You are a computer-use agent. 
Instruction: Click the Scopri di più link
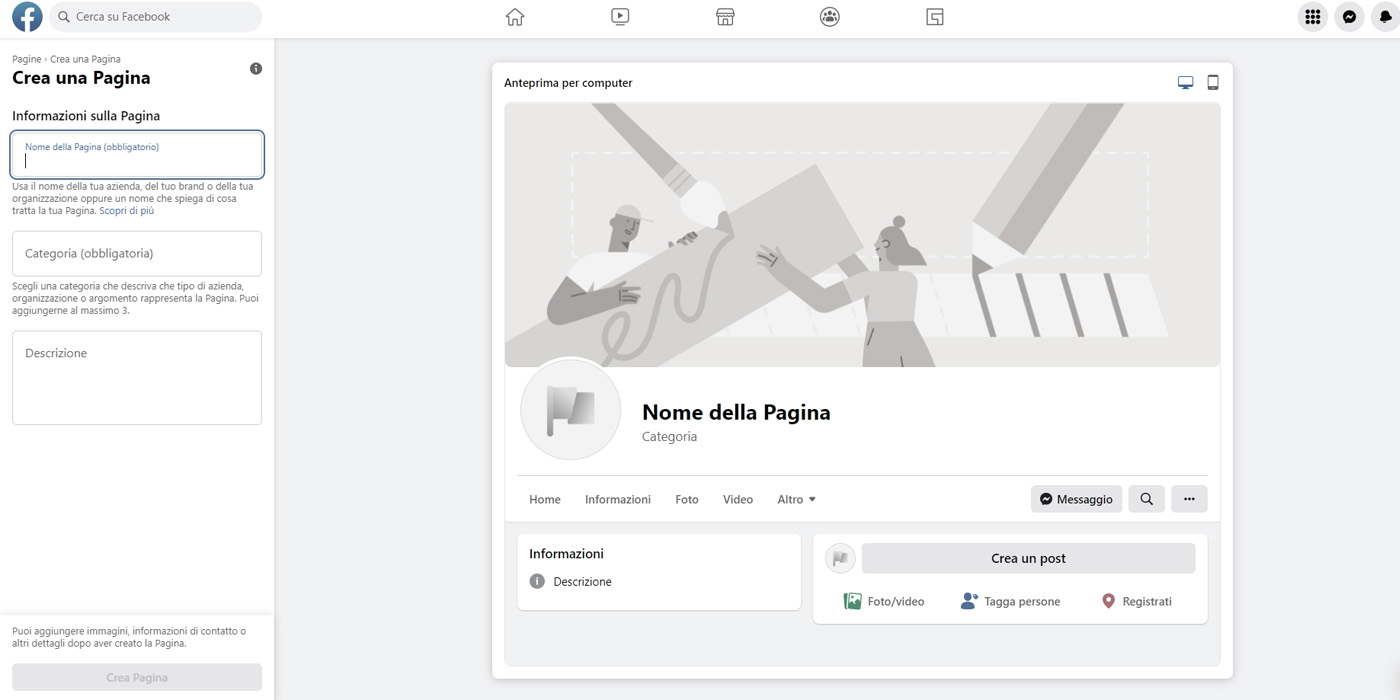pyautogui.click(x=127, y=211)
